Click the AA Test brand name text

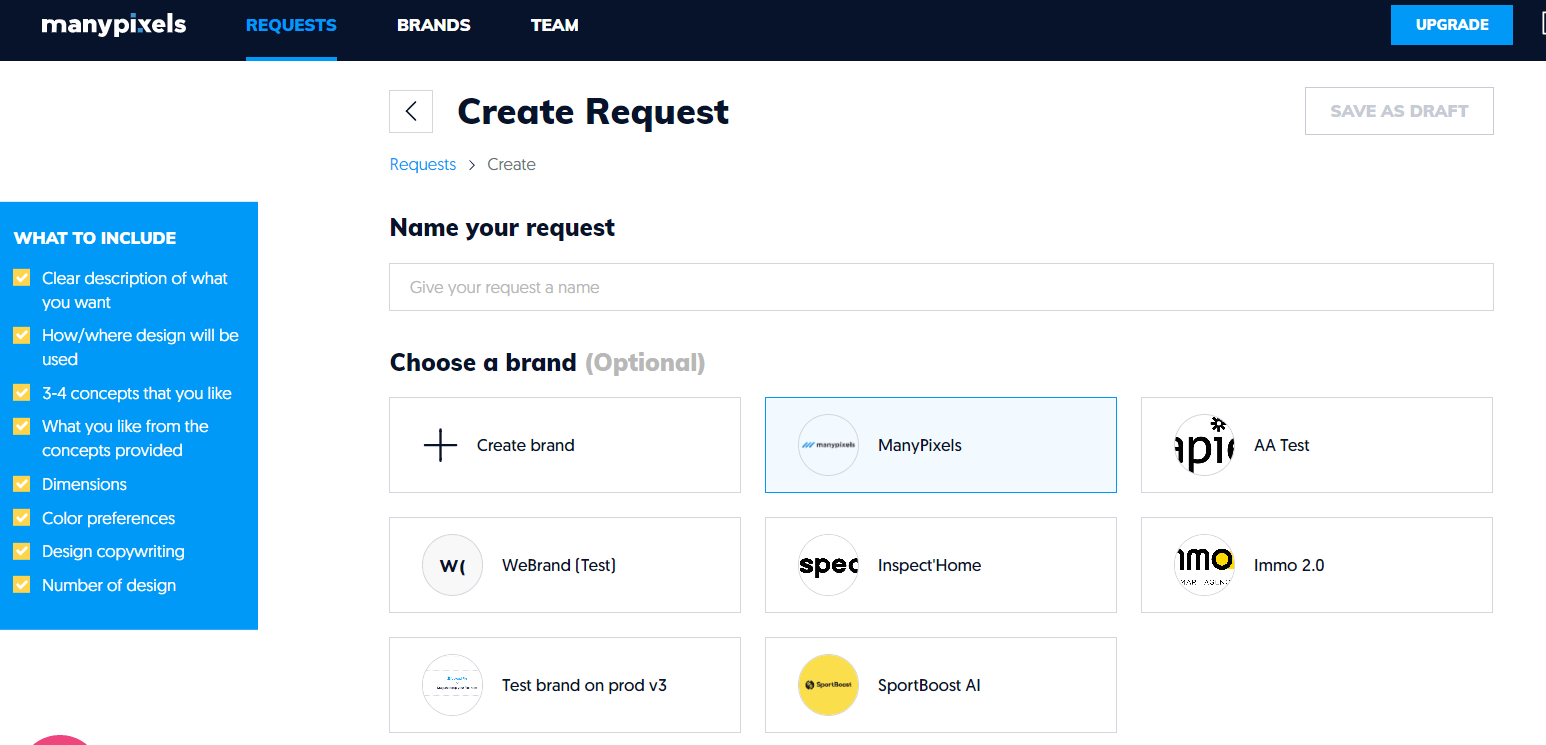(x=1282, y=446)
